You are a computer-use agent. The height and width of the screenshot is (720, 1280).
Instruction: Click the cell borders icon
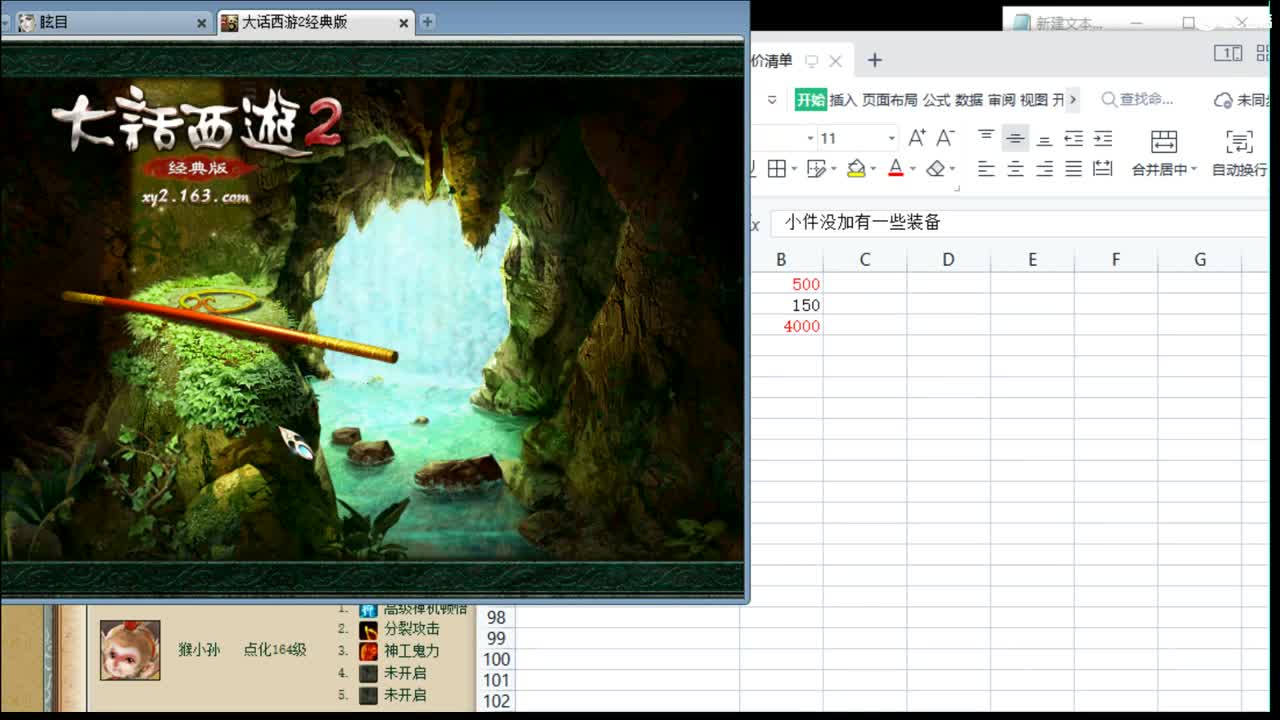pyautogui.click(x=776, y=169)
